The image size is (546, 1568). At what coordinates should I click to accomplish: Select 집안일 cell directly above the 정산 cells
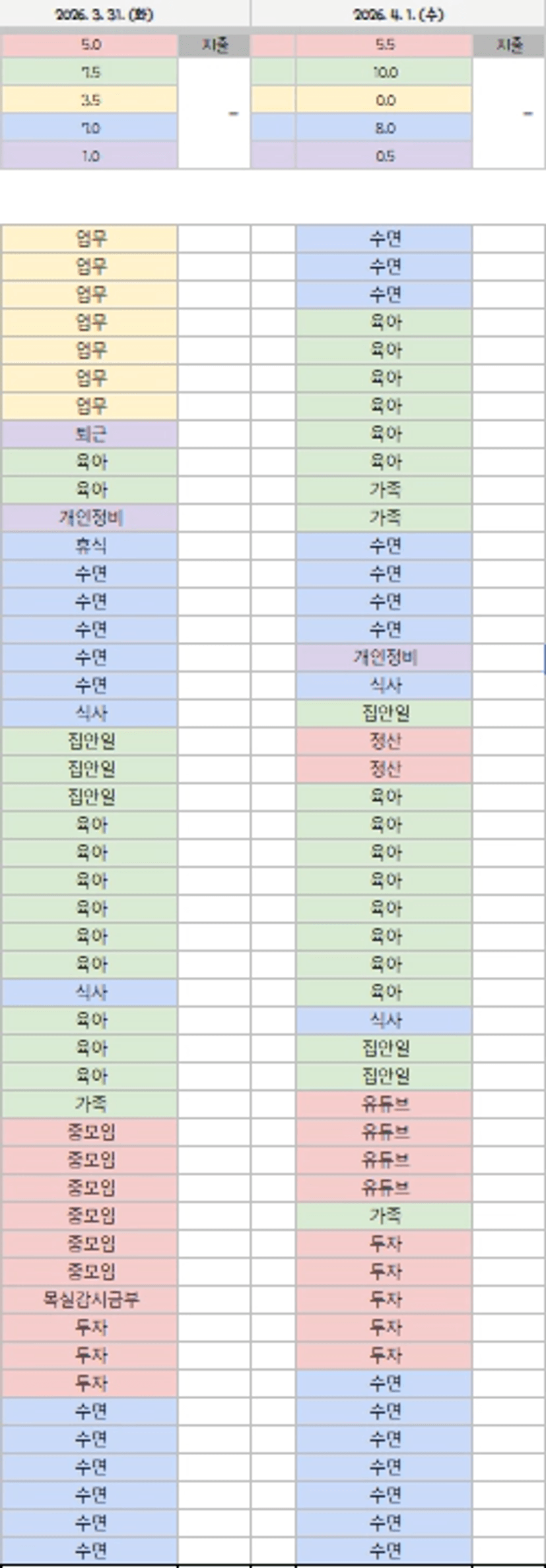[x=384, y=713]
